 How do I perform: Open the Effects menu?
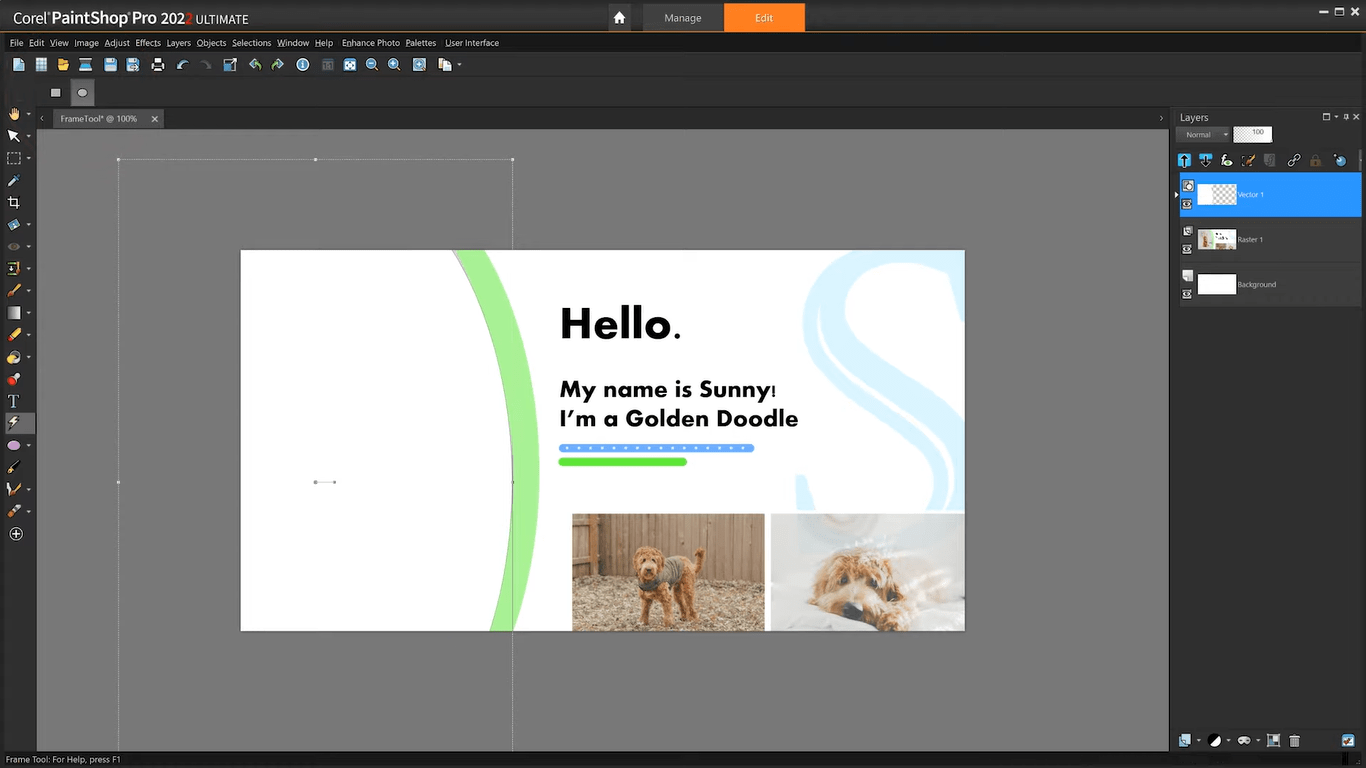pos(148,43)
